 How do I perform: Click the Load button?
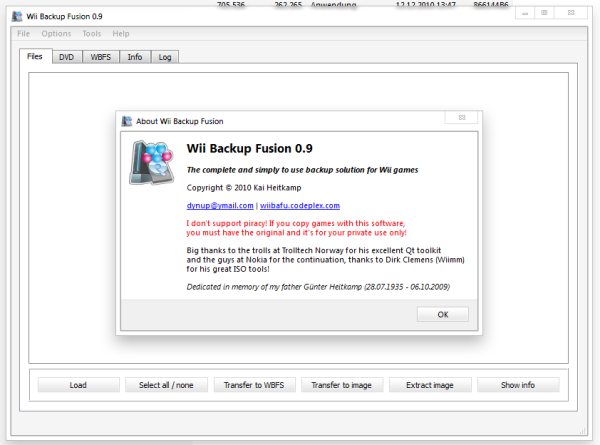coord(78,385)
